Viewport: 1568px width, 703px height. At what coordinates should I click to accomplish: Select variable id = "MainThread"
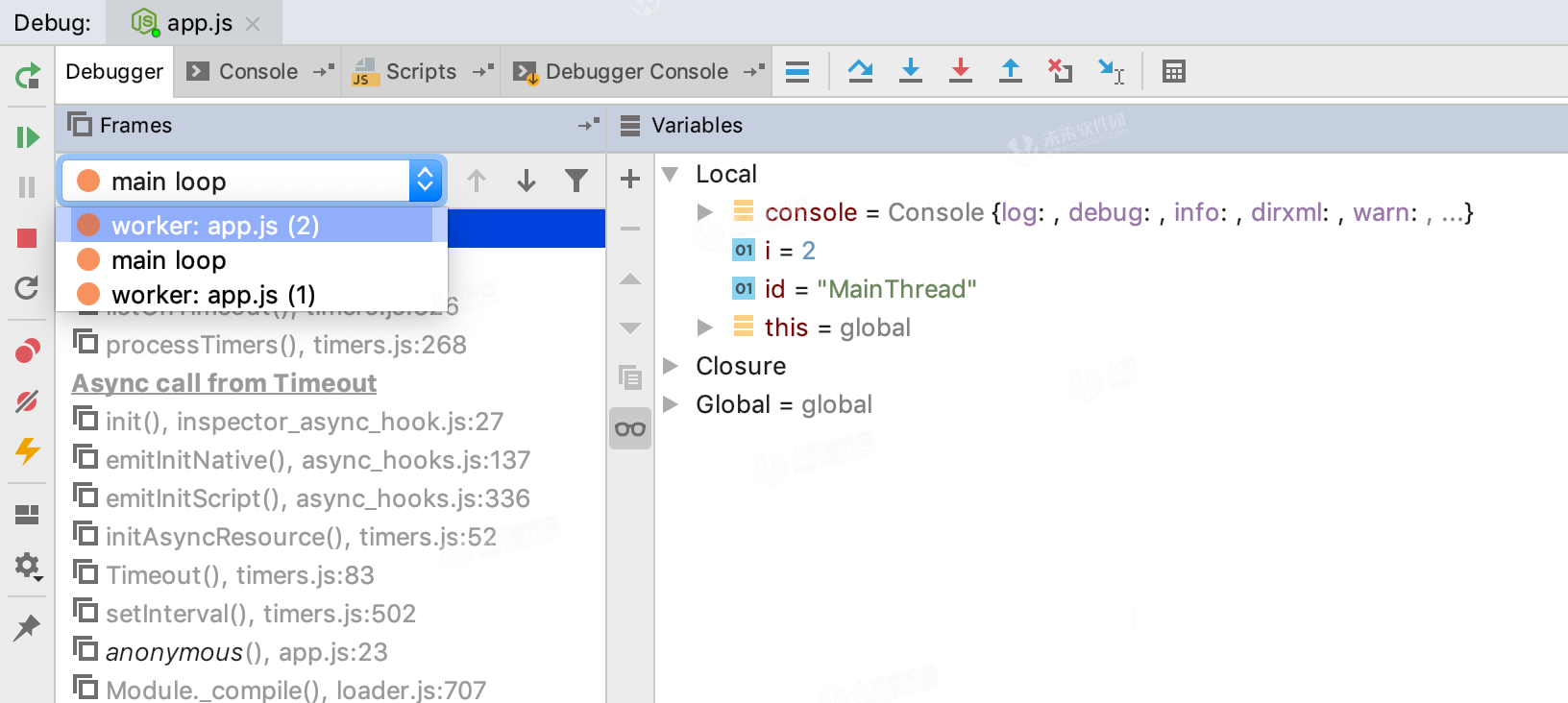click(855, 289)
